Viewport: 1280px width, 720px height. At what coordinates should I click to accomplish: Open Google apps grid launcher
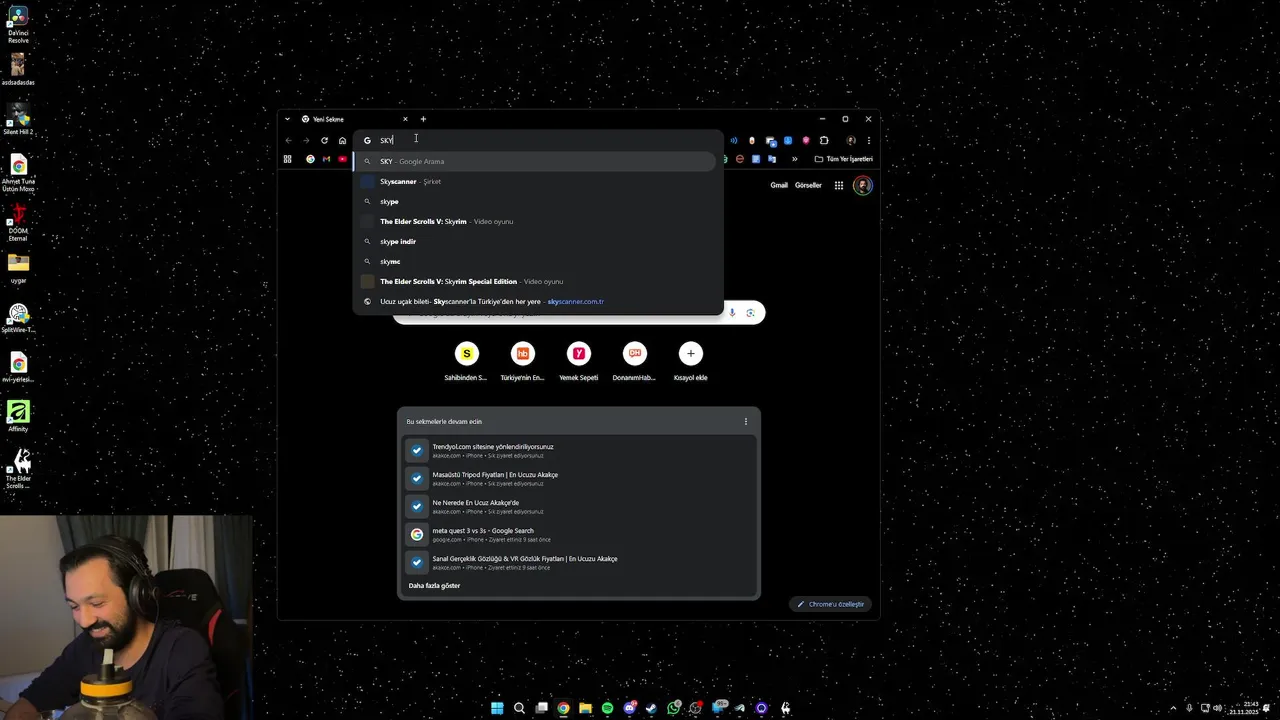point(839,185)
